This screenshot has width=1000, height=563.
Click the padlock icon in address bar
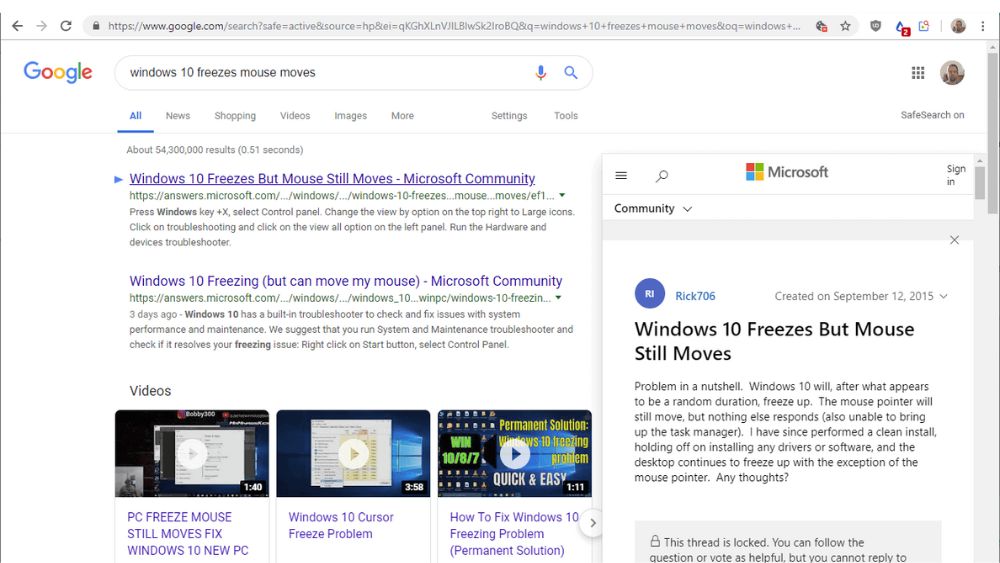(x=96, y=26)
